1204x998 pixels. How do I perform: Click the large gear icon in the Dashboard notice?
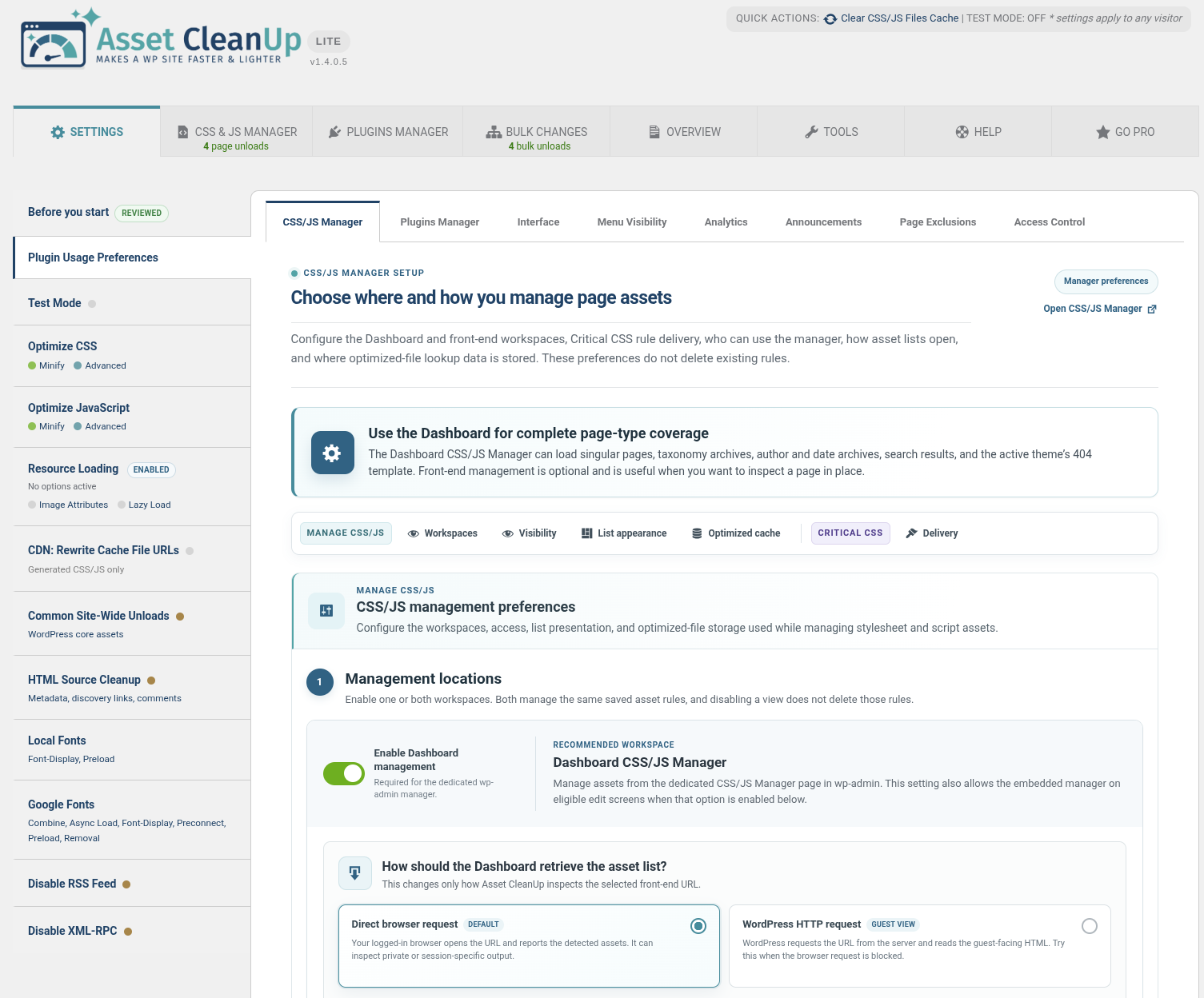tap(332, 453)
